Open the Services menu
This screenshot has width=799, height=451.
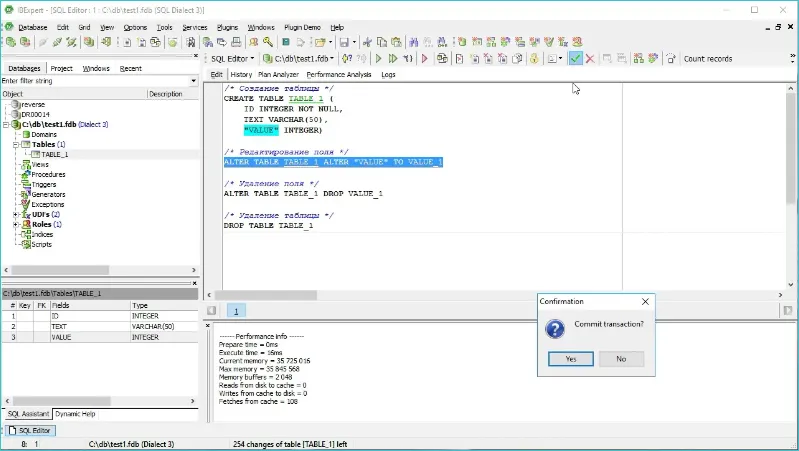coord(195,28)
